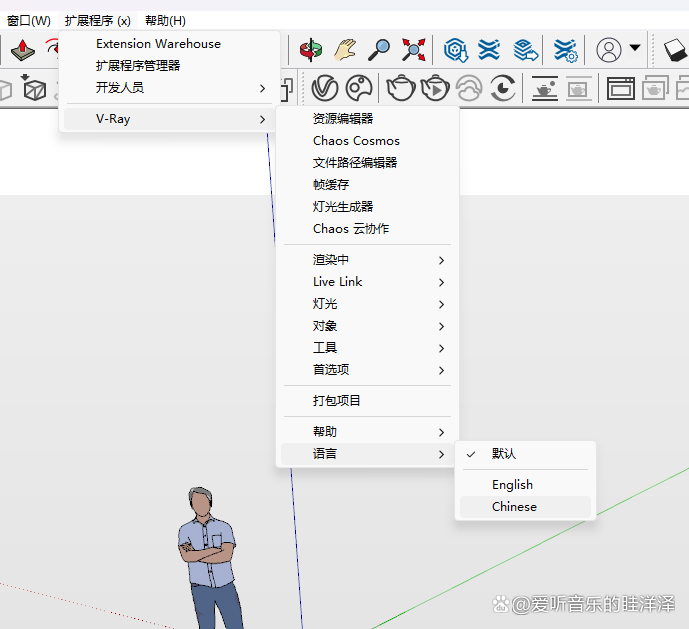Open Extension Warehouse toolbar icon

(x=489, y=50)
